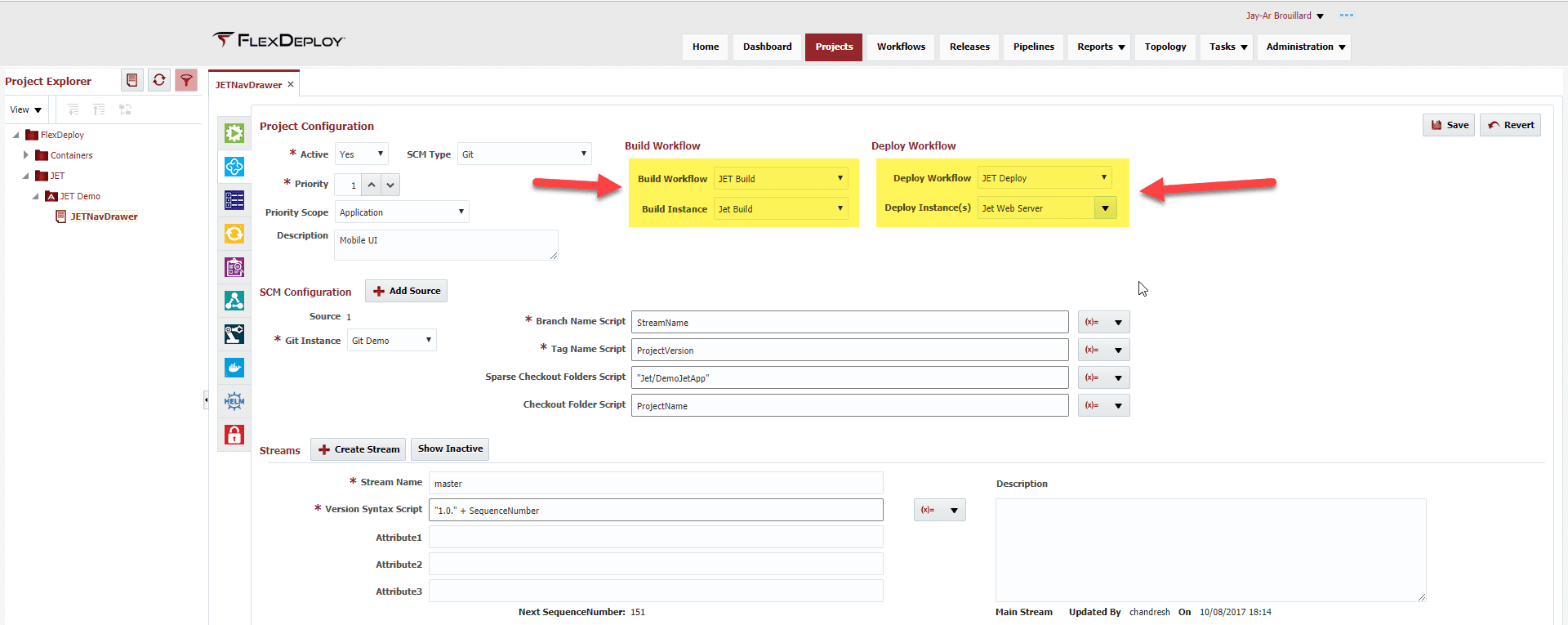Open the SCM Type dropdown
The height and width of the screenshot is (625, 1568).
tap(524, 154)
